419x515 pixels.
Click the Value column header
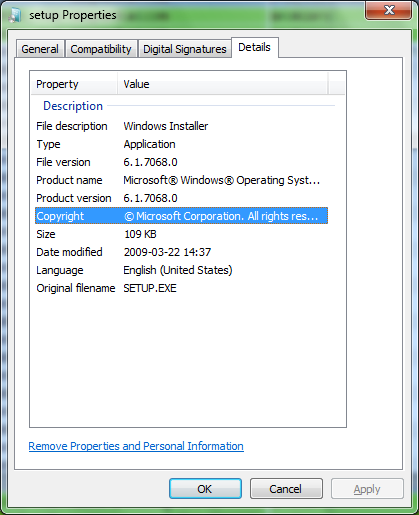[x=222, y=84]
